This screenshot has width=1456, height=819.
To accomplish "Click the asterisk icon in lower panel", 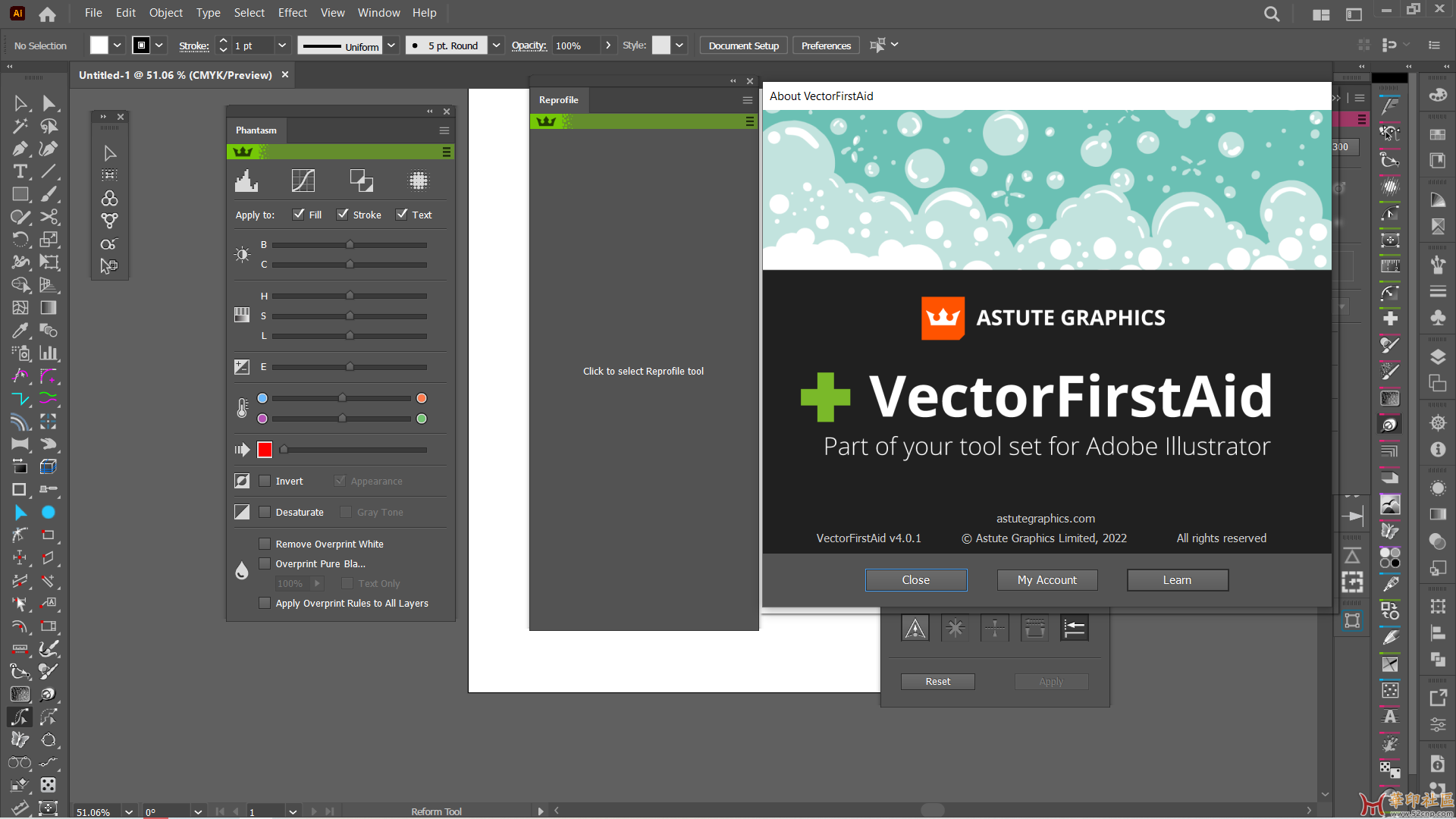I will click(x=955, y=628).
